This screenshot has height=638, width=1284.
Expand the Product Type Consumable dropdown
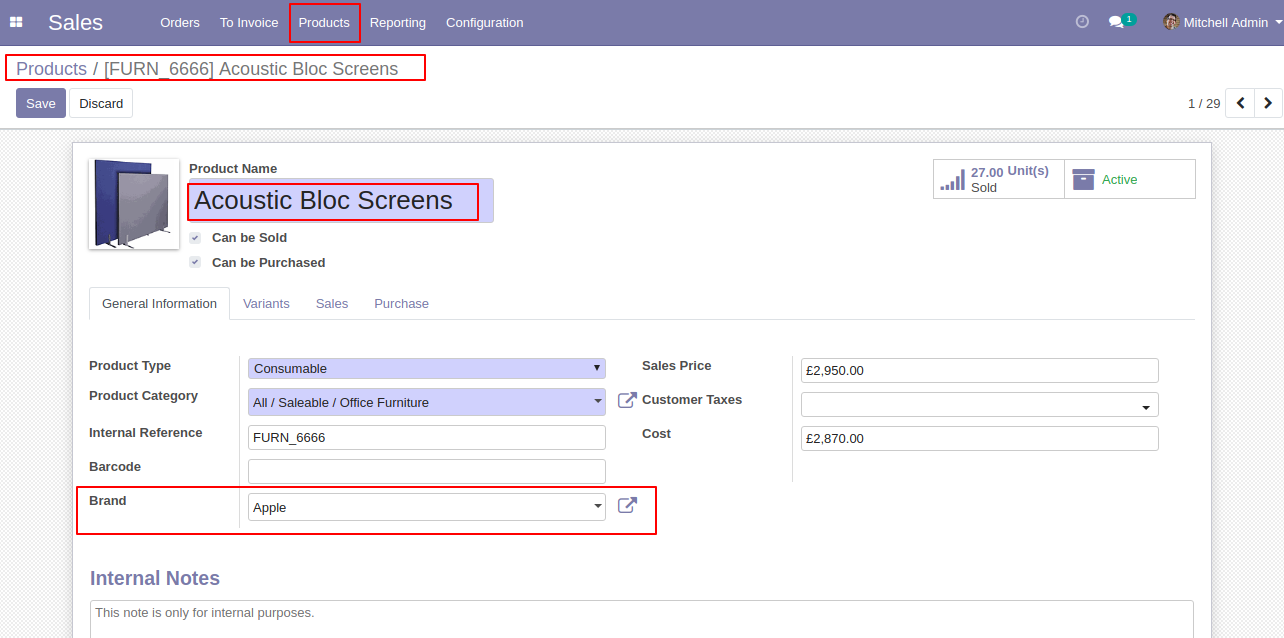427,368
